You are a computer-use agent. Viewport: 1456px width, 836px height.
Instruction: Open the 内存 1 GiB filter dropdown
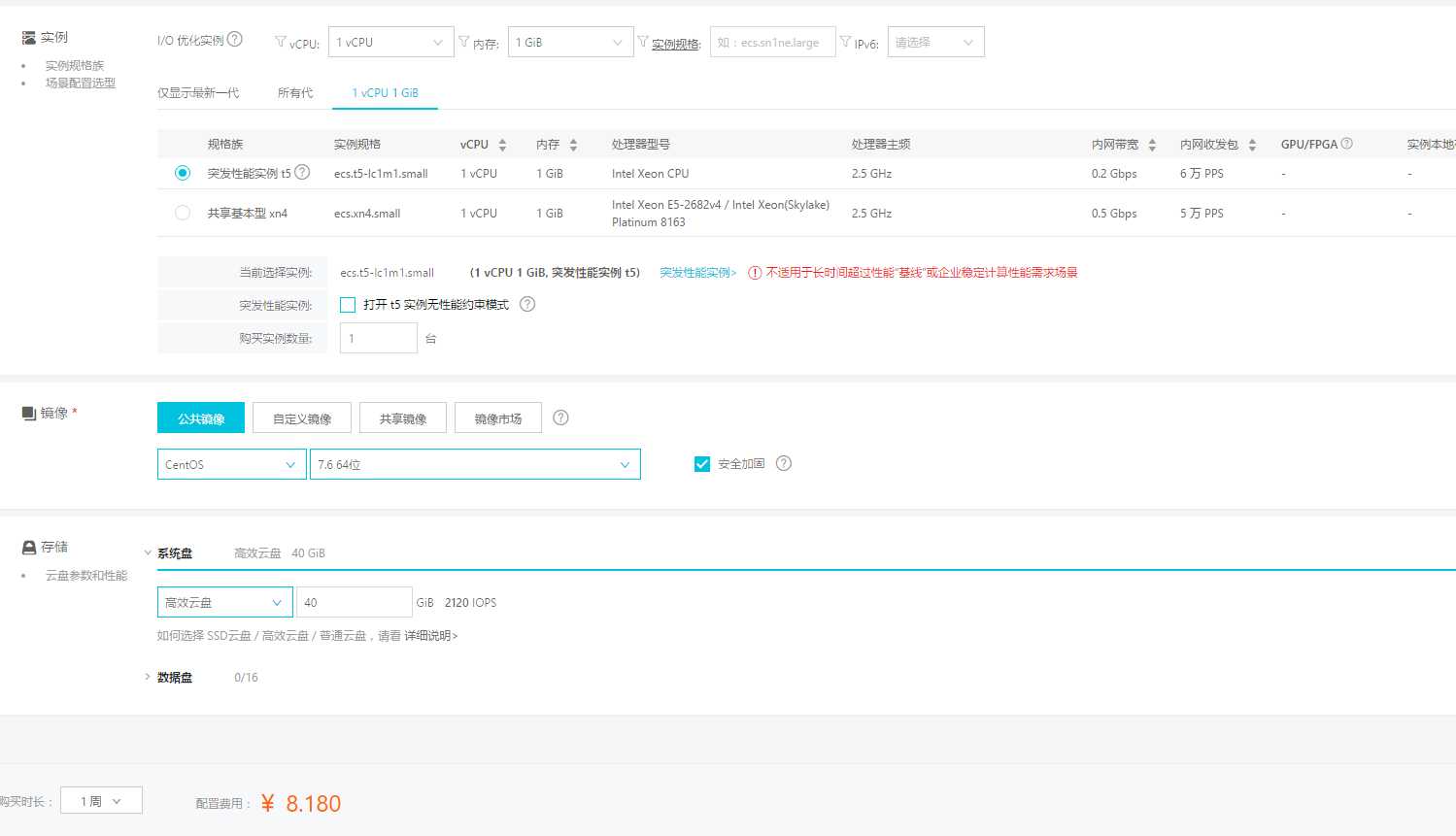[x=570, y=42]
